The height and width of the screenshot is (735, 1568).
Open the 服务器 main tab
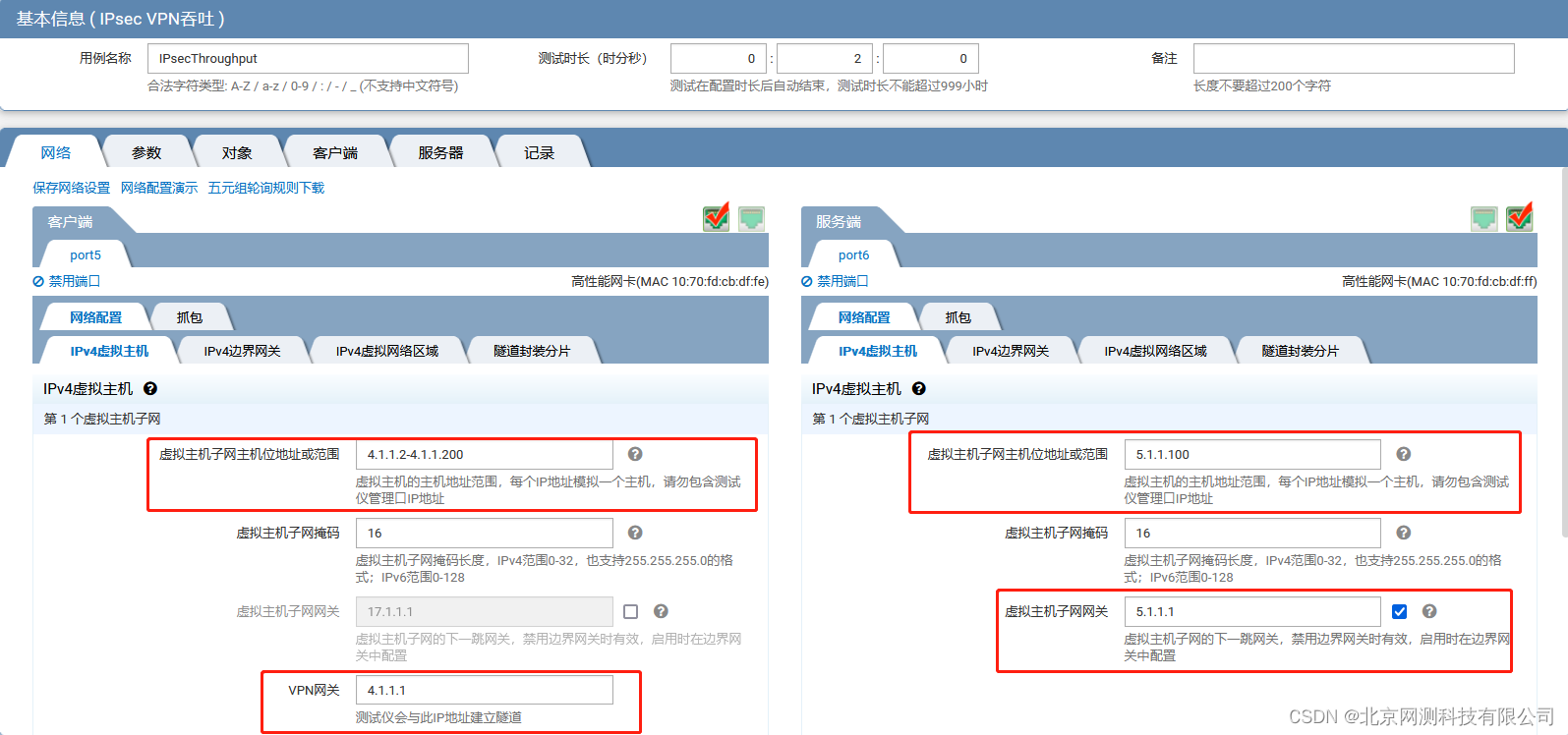[x=440, y=152]
